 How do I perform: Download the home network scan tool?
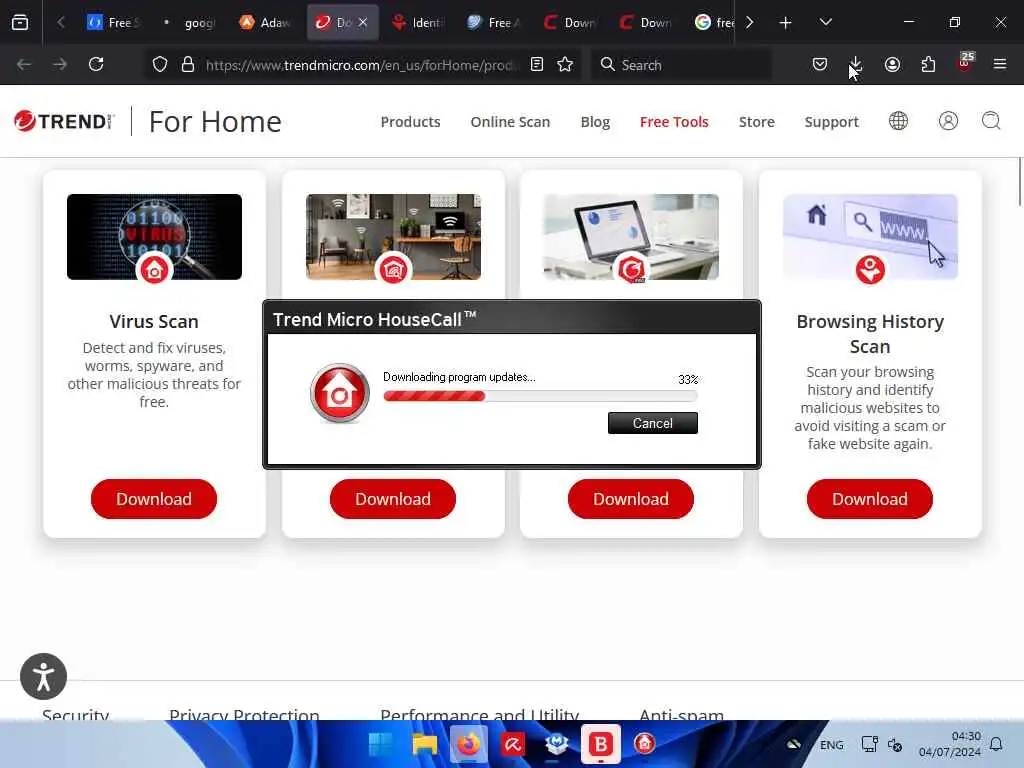tap(392, 499)
